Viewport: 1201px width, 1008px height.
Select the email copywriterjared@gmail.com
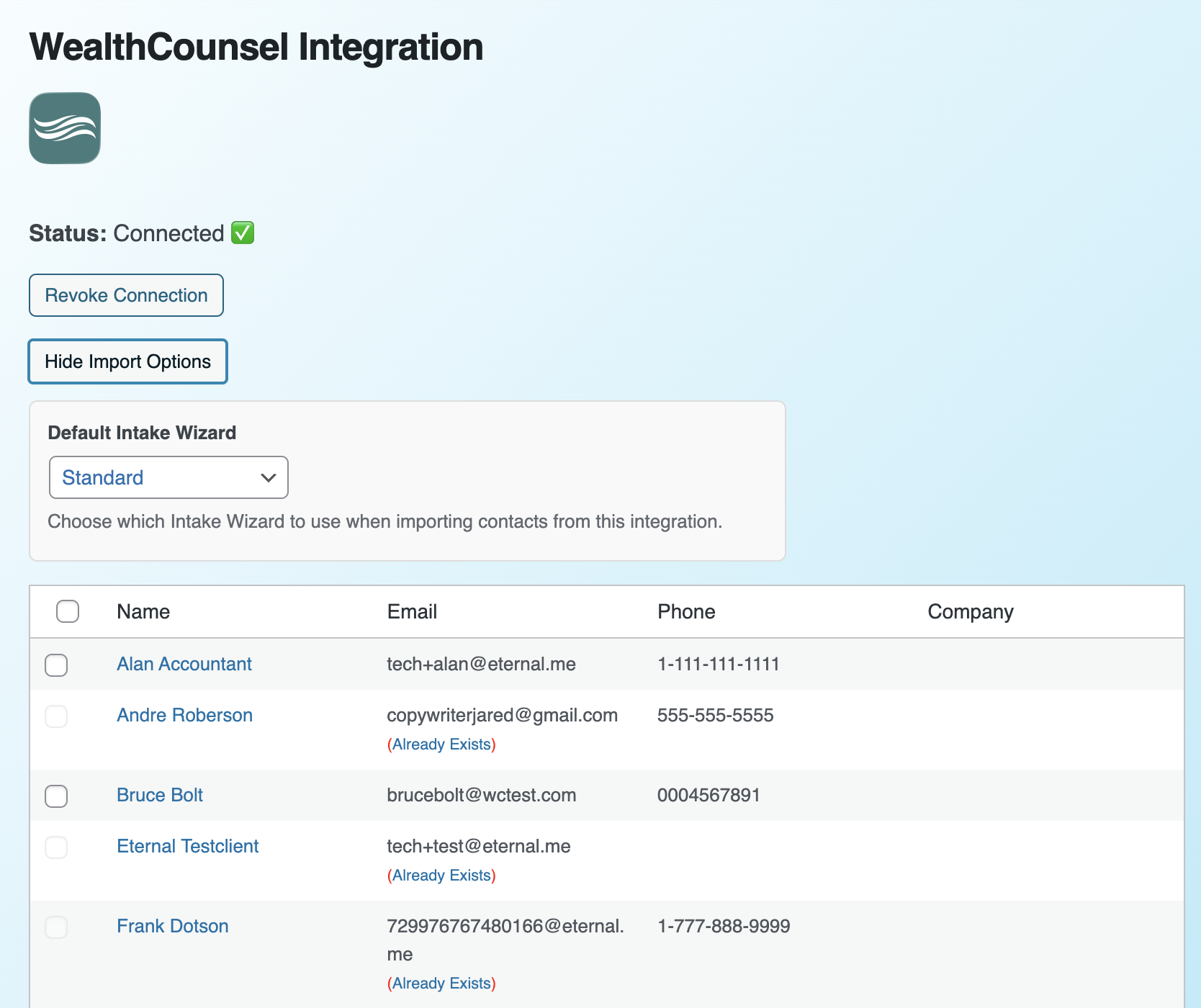[x=502, y=715]
